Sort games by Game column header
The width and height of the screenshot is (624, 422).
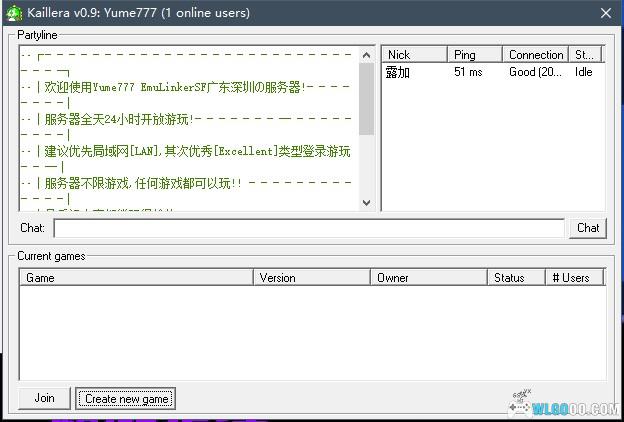(x=136, y=277)
